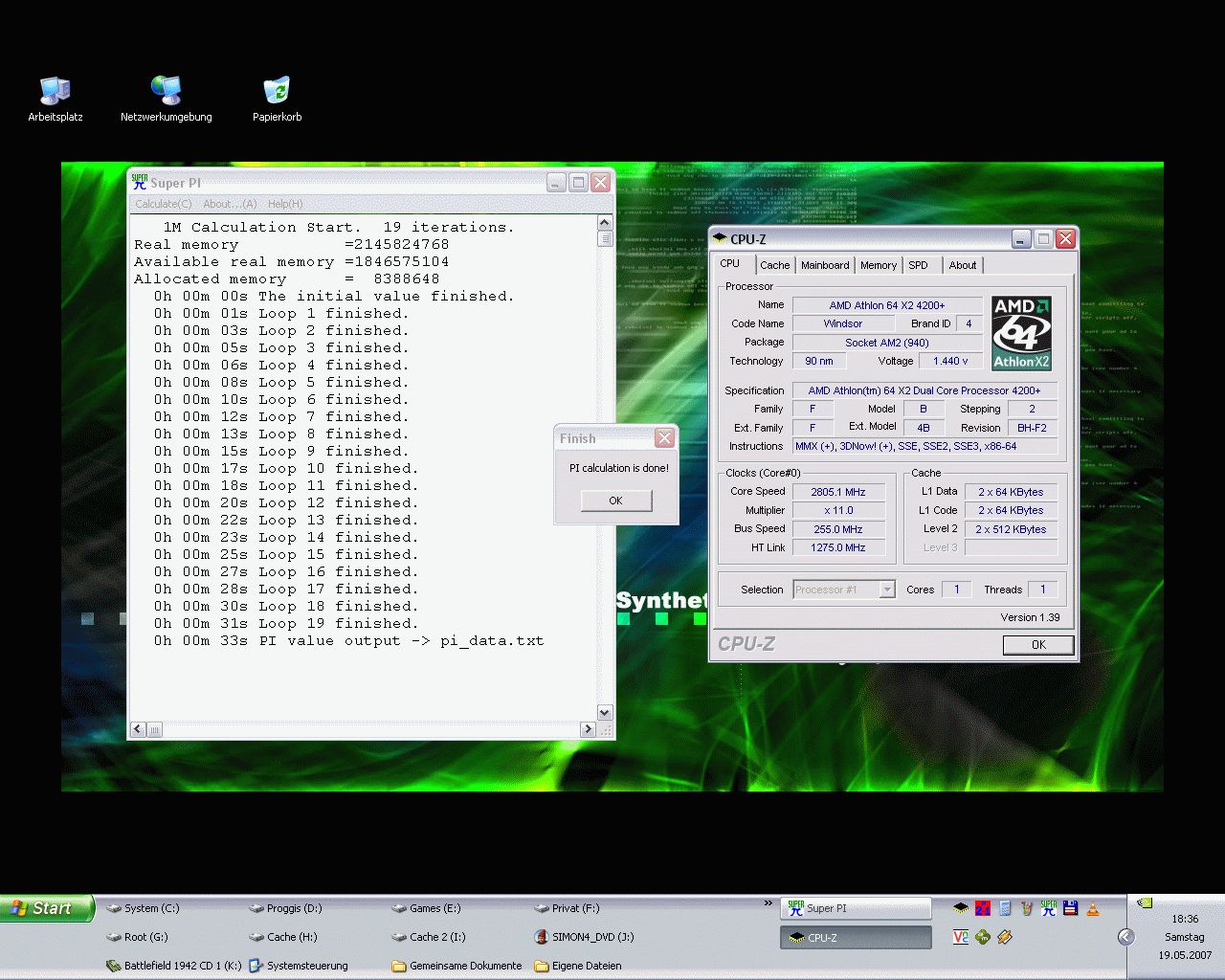Launch the Winamp quick launch icon
The image size is (1225, 980).
pyautogui.click(x=1005, y=937)
